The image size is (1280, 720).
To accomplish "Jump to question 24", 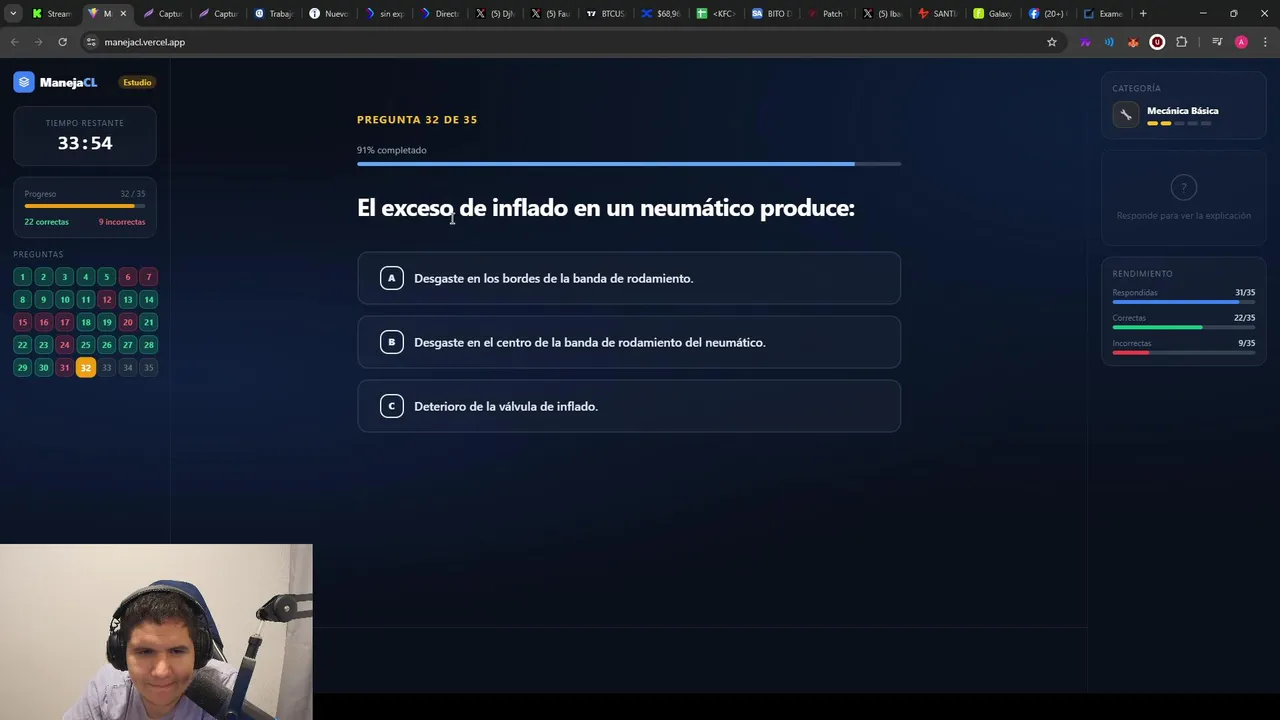I will tap(64, 345).
